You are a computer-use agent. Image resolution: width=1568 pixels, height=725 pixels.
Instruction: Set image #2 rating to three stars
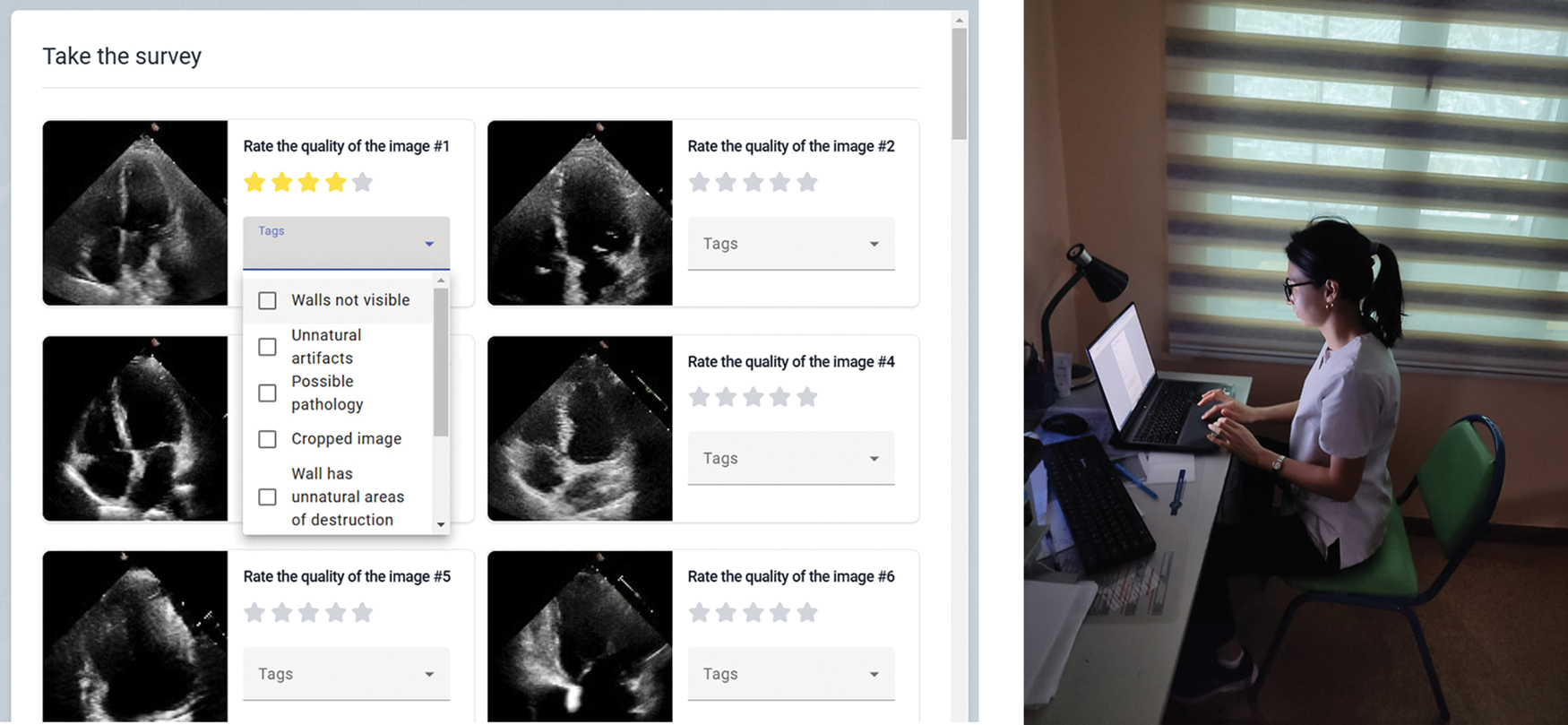753,183
